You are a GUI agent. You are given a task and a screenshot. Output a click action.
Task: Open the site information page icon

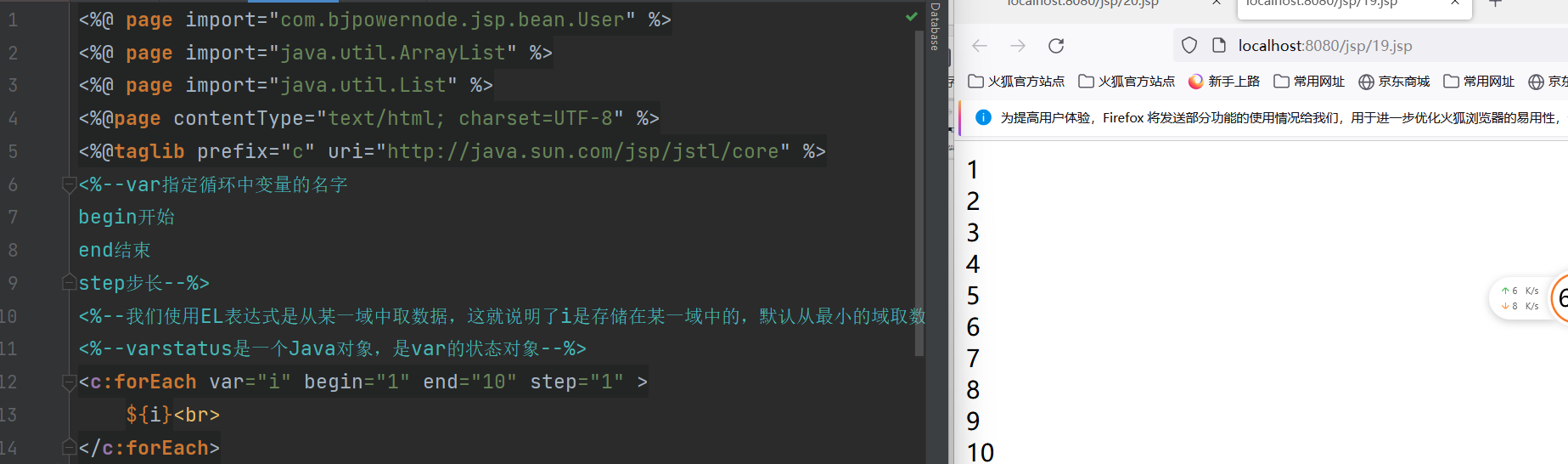coord(1219,46)
